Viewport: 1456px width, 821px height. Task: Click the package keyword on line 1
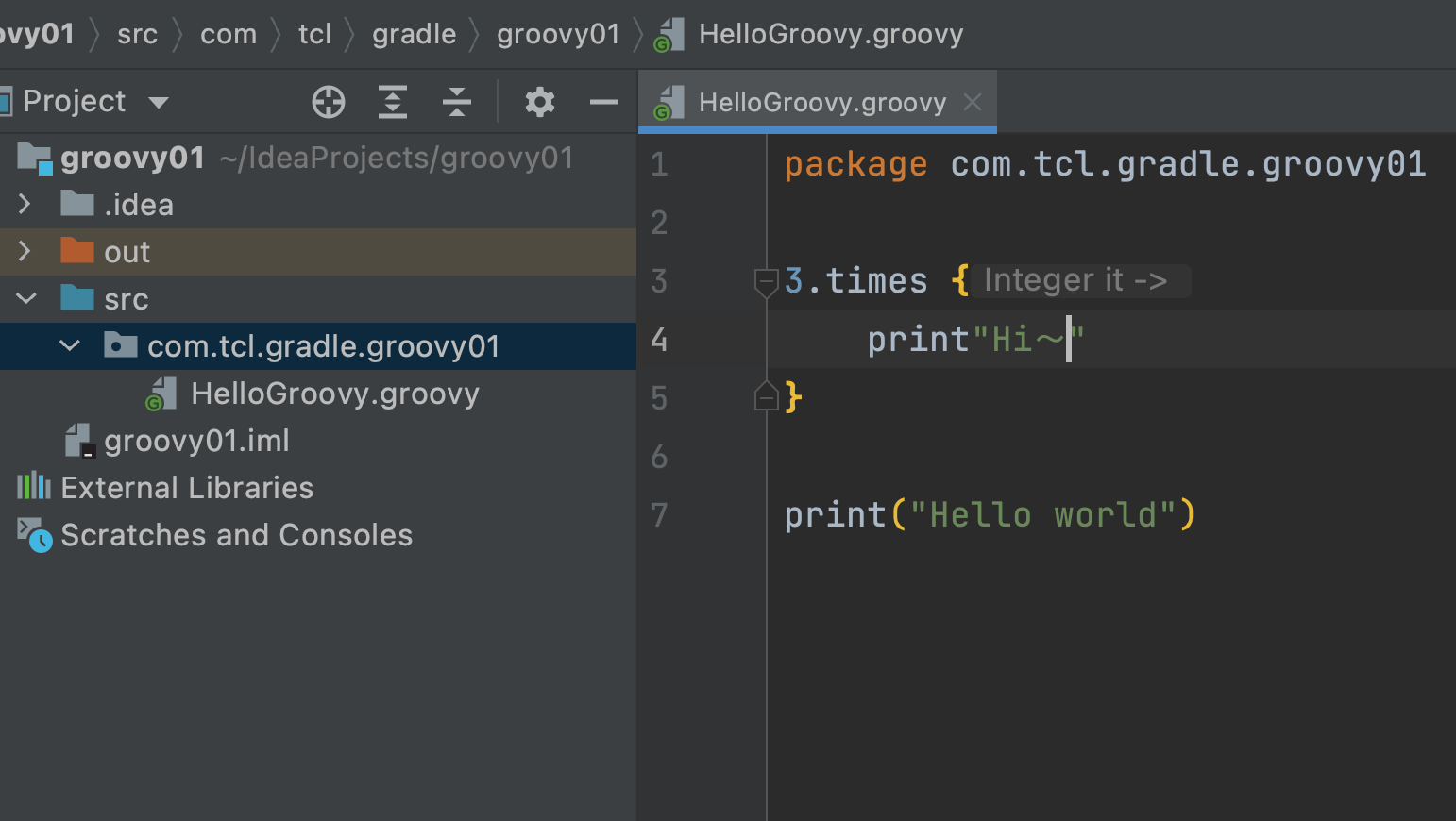coord(855,165)
